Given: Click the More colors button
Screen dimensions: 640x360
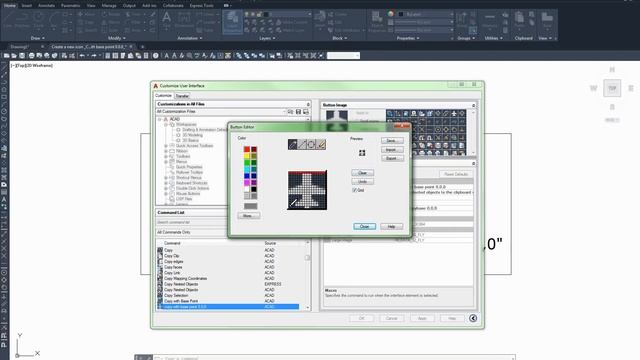Looking at the screenshot, I should coord(249,216).
